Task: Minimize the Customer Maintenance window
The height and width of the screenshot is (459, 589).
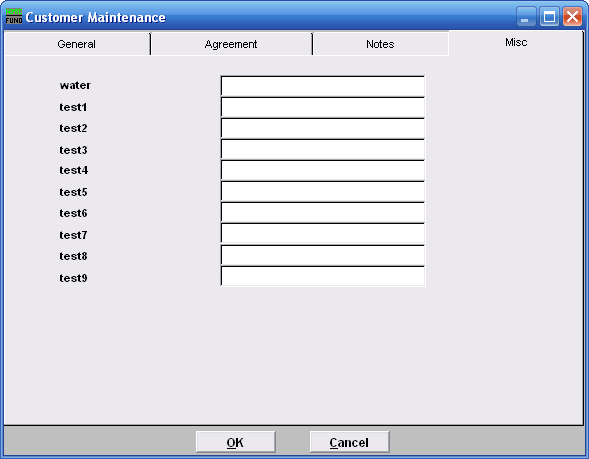Action: coord(526,17)
